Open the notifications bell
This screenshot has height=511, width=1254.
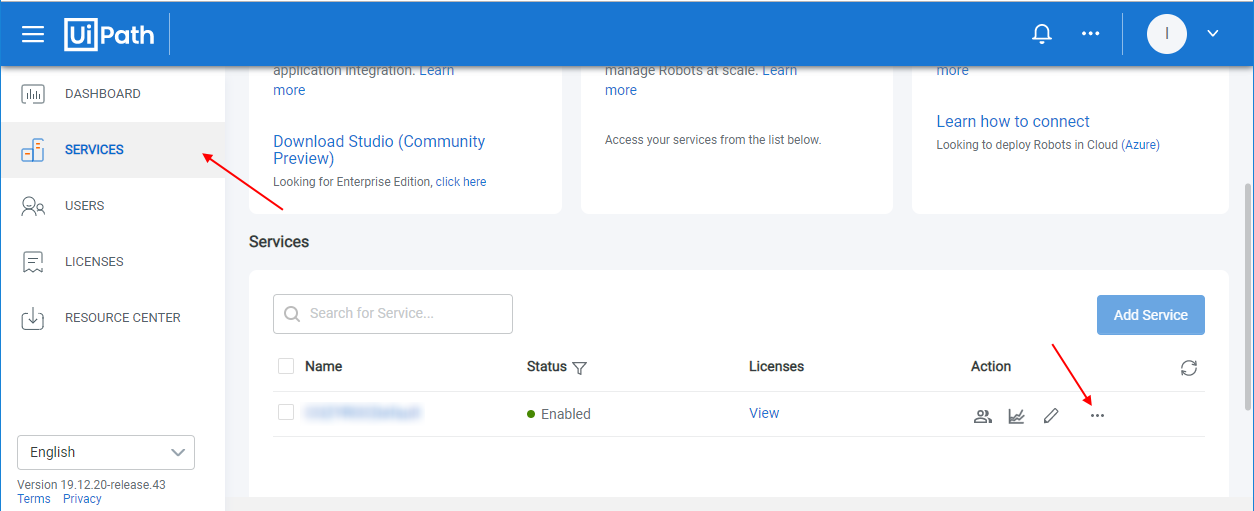(x=1042, y=34)
